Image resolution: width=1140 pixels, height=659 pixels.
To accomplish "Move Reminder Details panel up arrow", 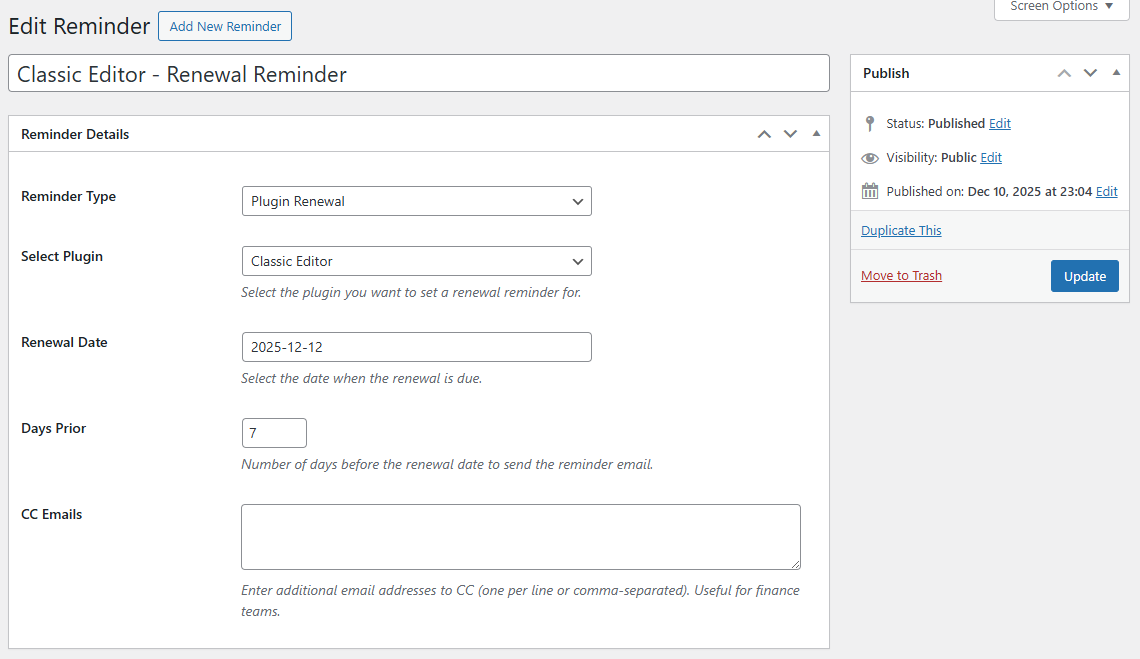I will coord(764,134).
